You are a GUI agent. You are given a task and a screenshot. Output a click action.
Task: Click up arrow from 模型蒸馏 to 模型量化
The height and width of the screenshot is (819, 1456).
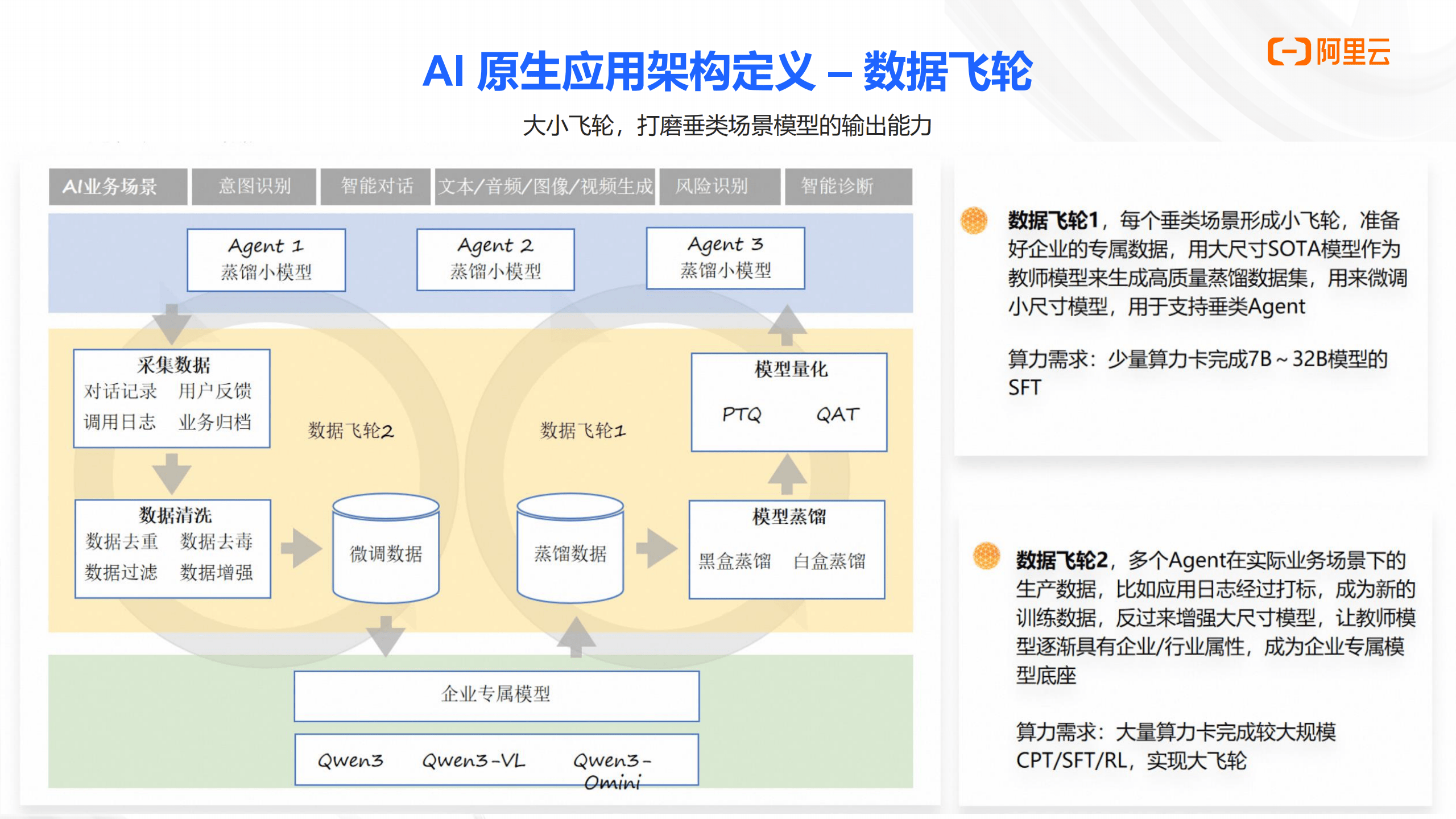[x=787, y=474]
